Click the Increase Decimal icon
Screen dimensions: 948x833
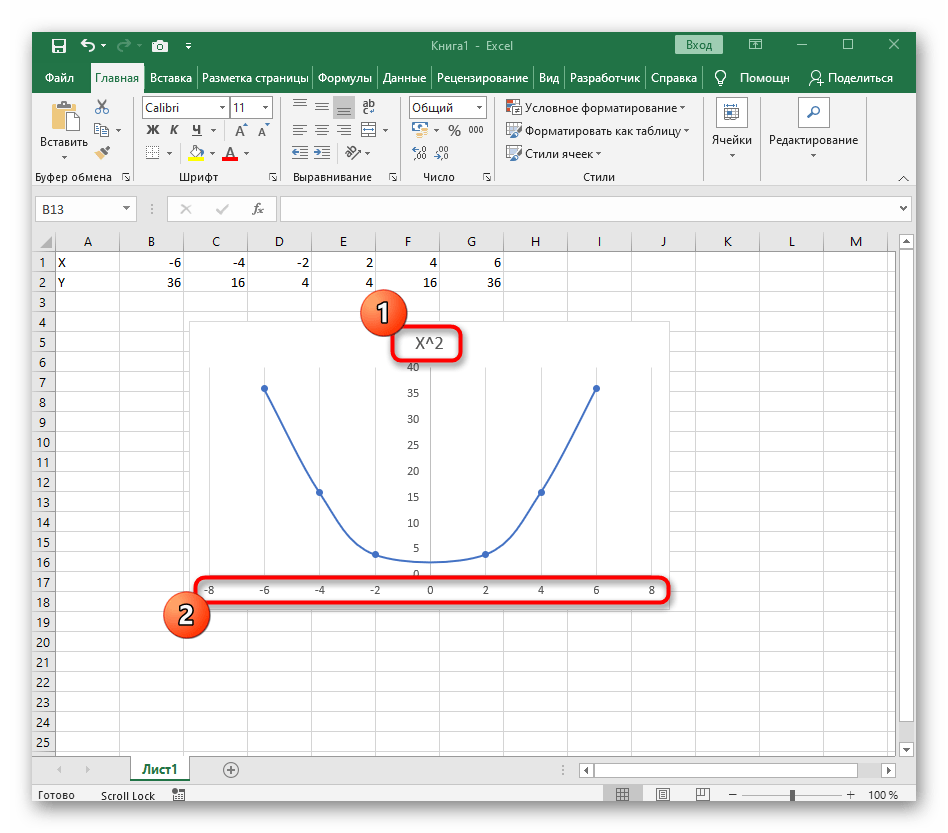click(x=420, y=153)
